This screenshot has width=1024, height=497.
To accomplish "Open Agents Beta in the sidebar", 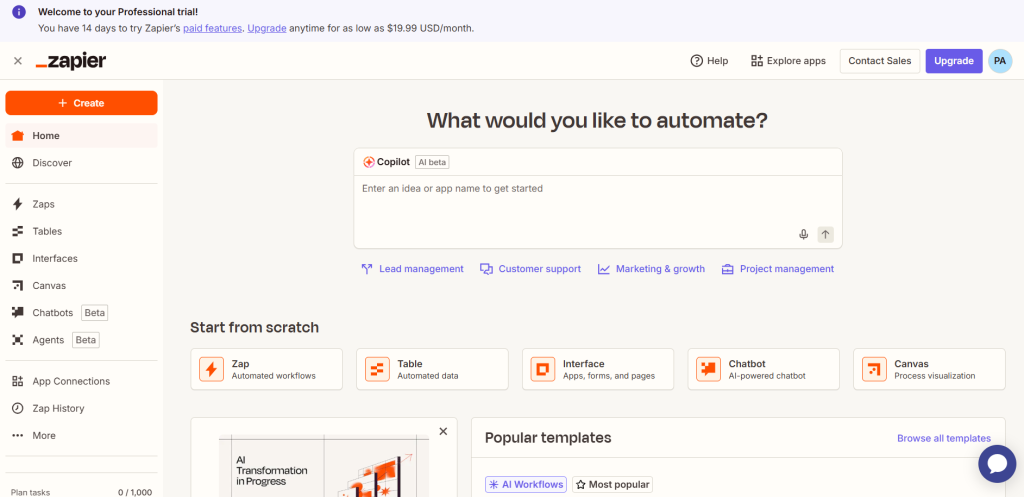I will 82,340.
